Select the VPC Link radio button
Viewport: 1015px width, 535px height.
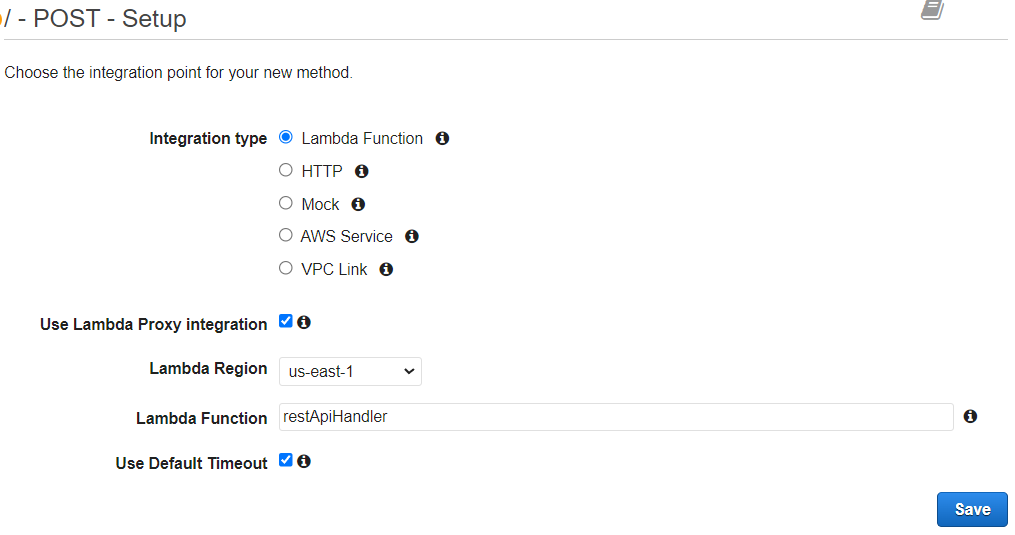click(x=285, y=268)
